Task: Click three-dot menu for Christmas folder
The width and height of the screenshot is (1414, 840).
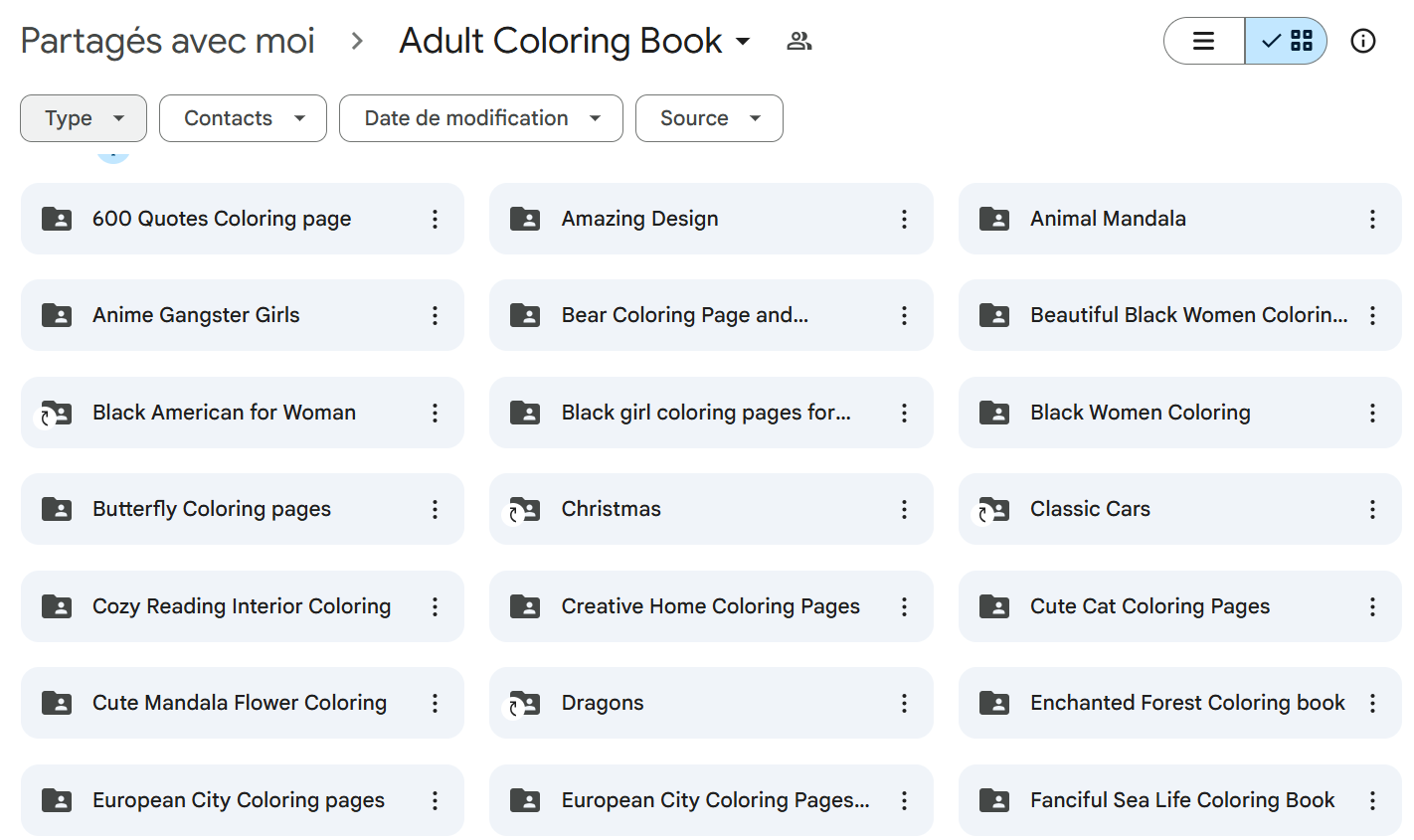Action: click(x=903, y=509)
